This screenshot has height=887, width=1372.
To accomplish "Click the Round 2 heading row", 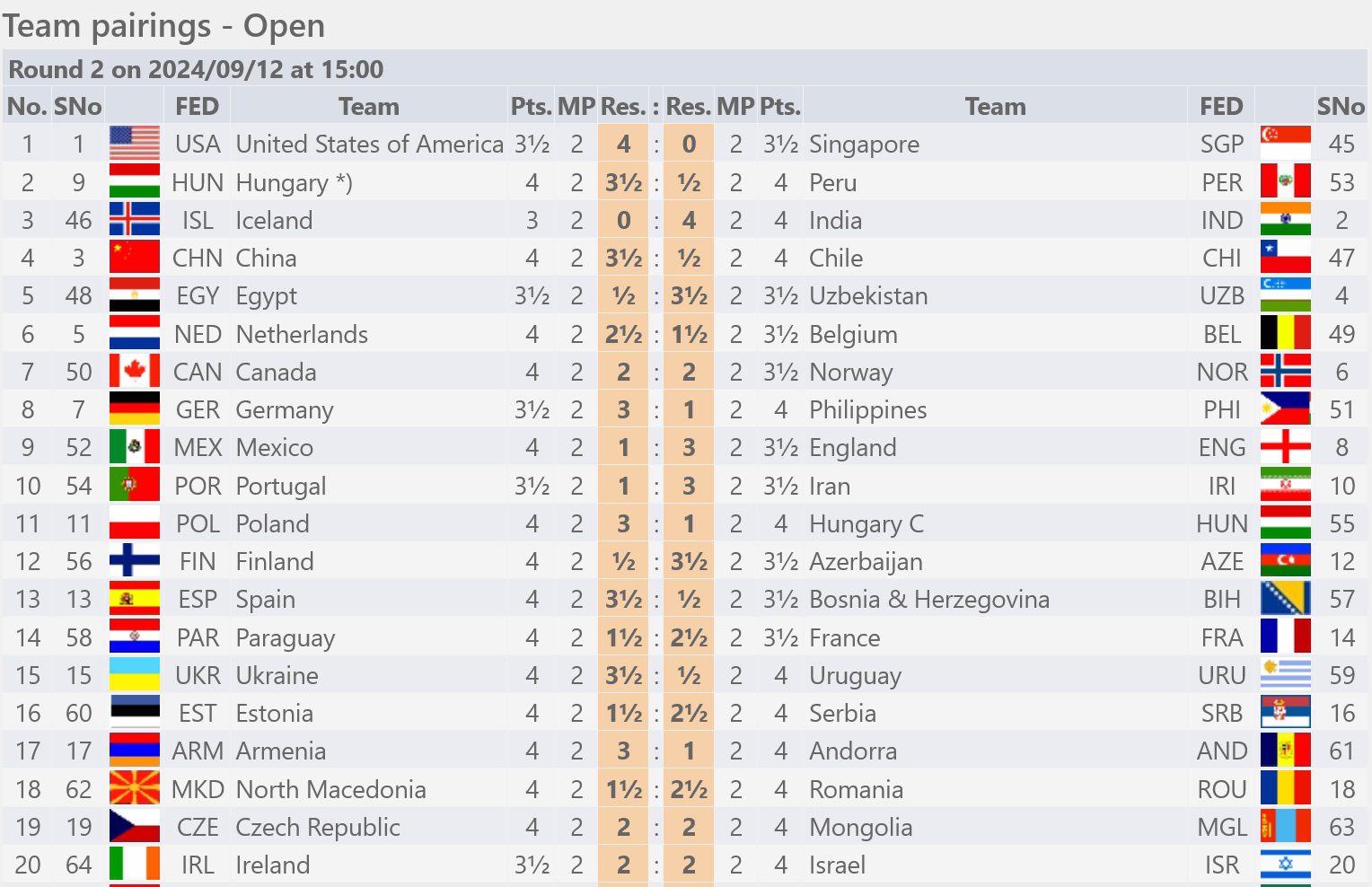I will click(x=685, y=68).
